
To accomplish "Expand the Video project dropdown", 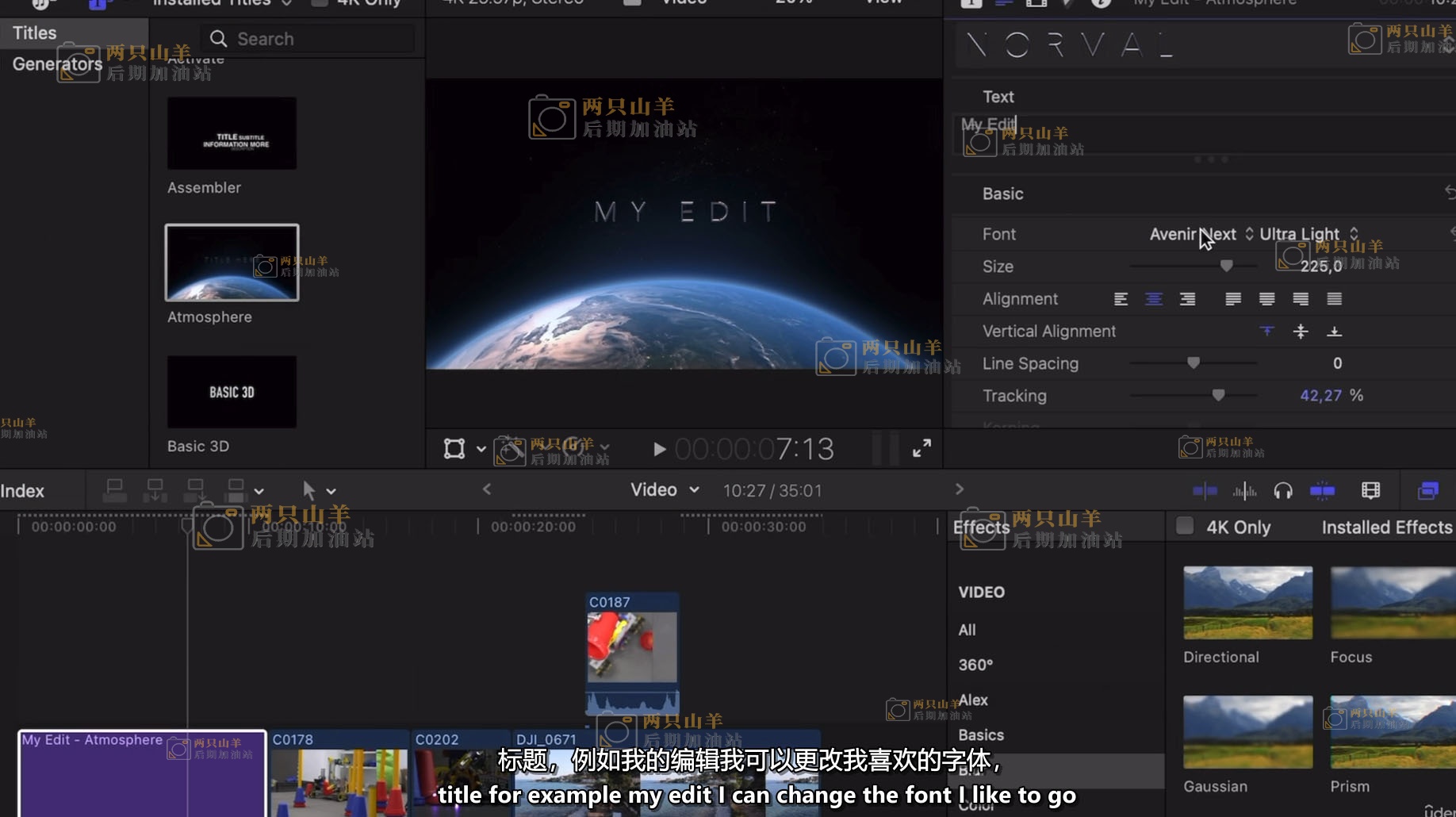I will pyautogui.click(x=665, y=490).
